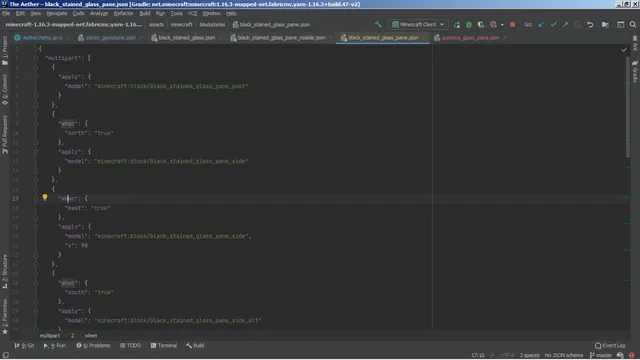The width and height of the screenshot is (640, 360).
Task: Open the VCS menu
Action: 192,13
